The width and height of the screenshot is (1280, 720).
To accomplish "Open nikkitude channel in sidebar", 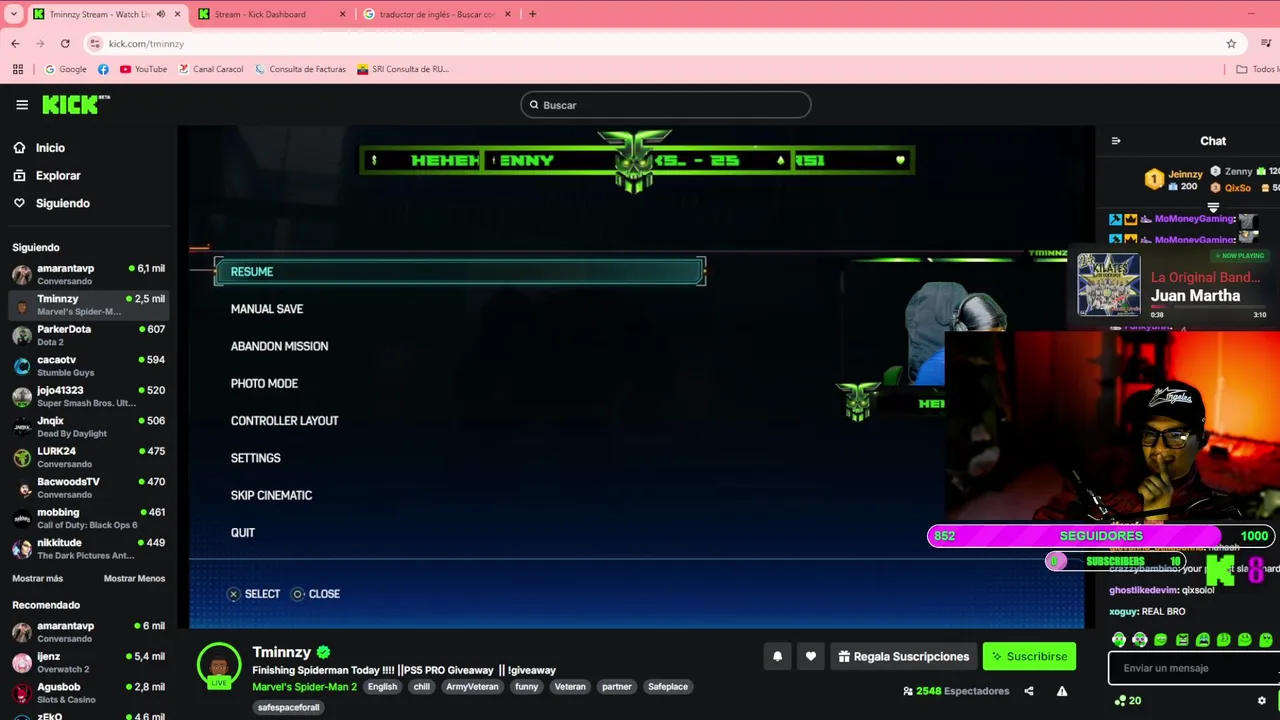I will (88, 548).
